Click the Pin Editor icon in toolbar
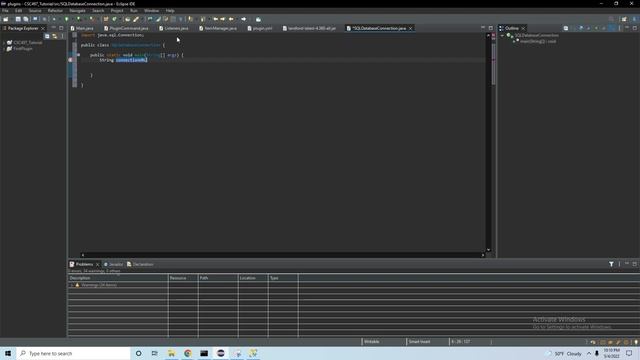640x360 pixels. pyautogui.click(x=258, y=19)
